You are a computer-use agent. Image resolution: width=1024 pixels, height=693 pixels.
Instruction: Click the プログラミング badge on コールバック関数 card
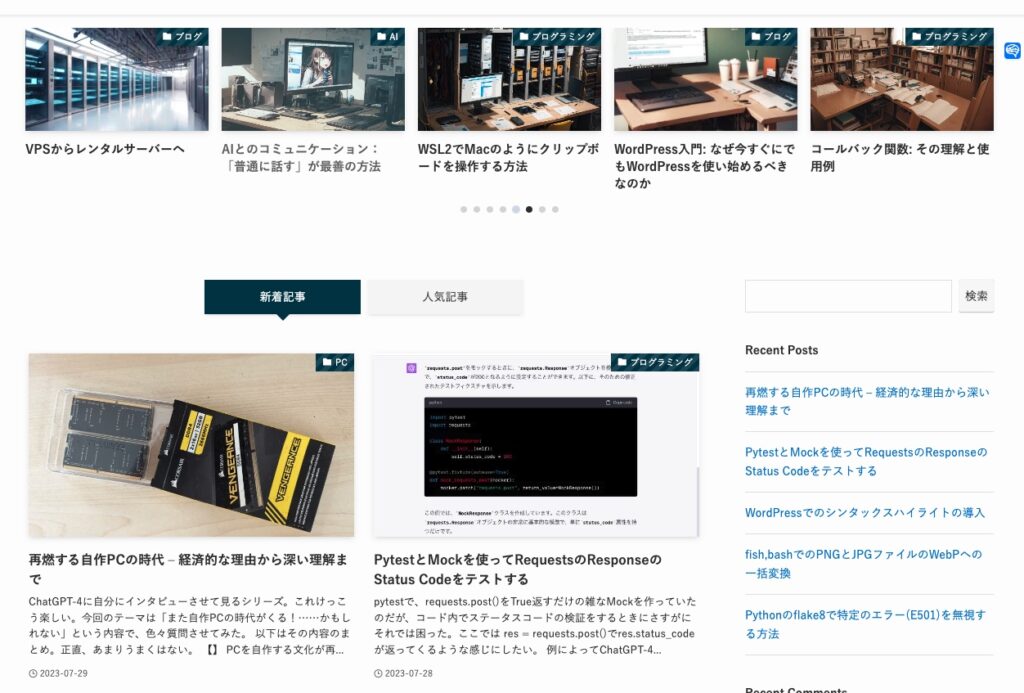coord(950,37)
